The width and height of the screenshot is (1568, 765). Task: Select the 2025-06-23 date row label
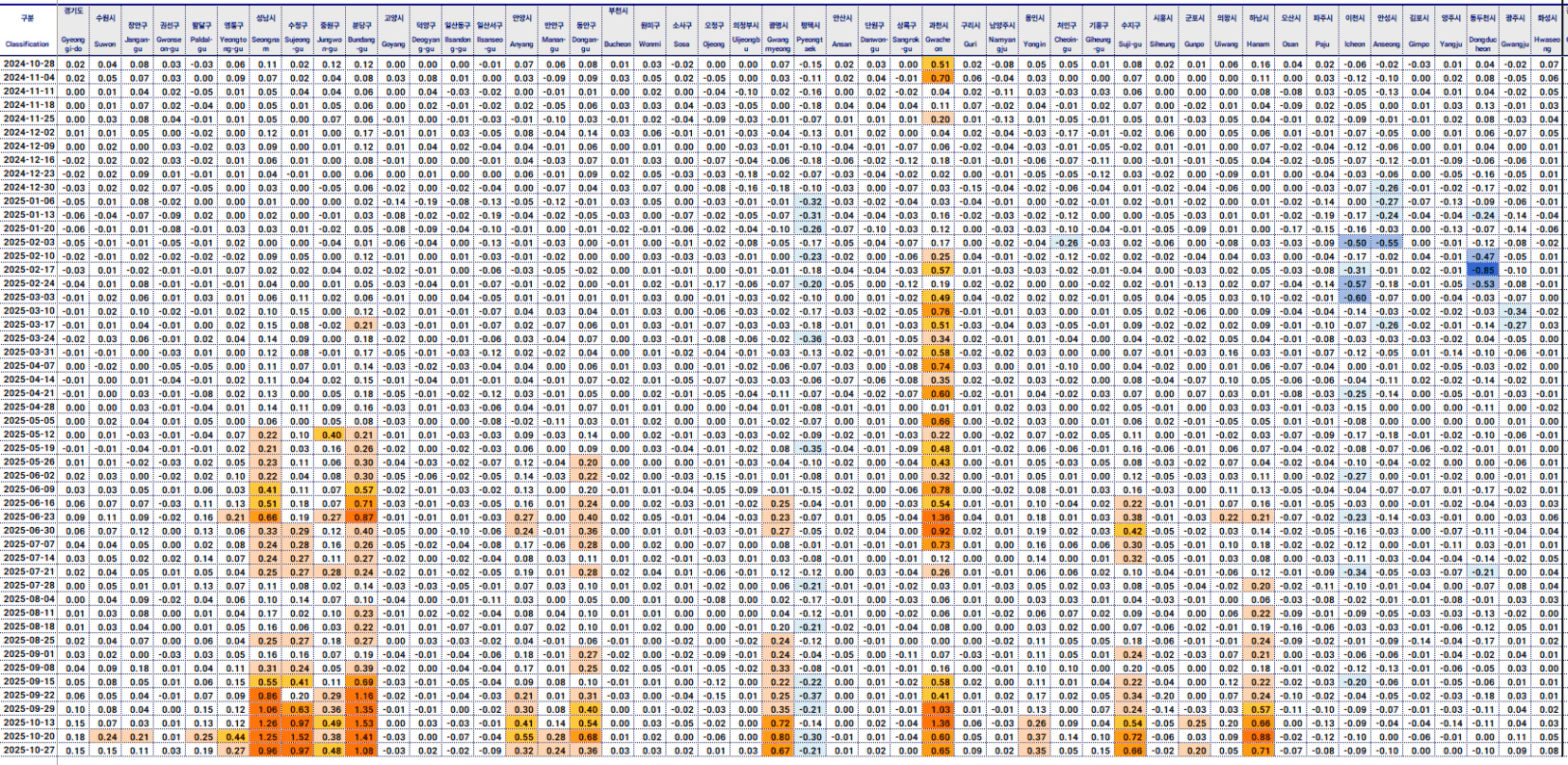(x=28, y=517)
